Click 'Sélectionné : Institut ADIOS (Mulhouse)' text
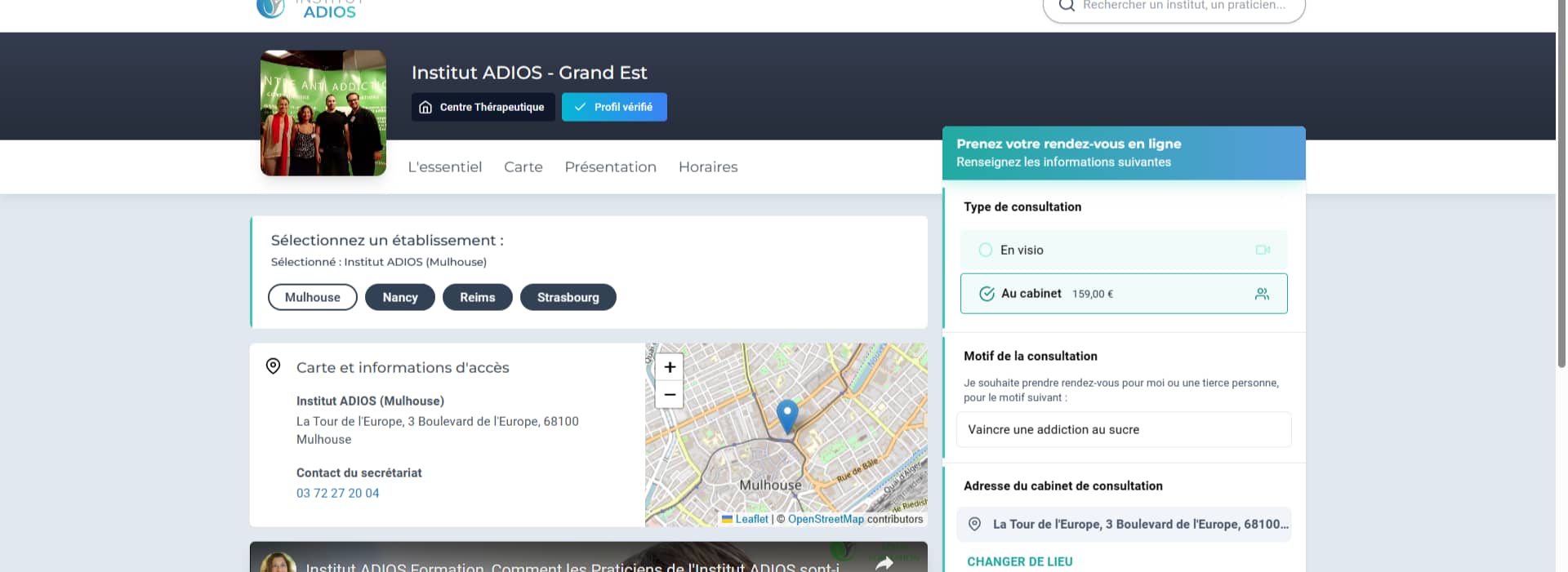This screenshot has width=1568, height=572. pyautogui.click(x=379, y=262)
